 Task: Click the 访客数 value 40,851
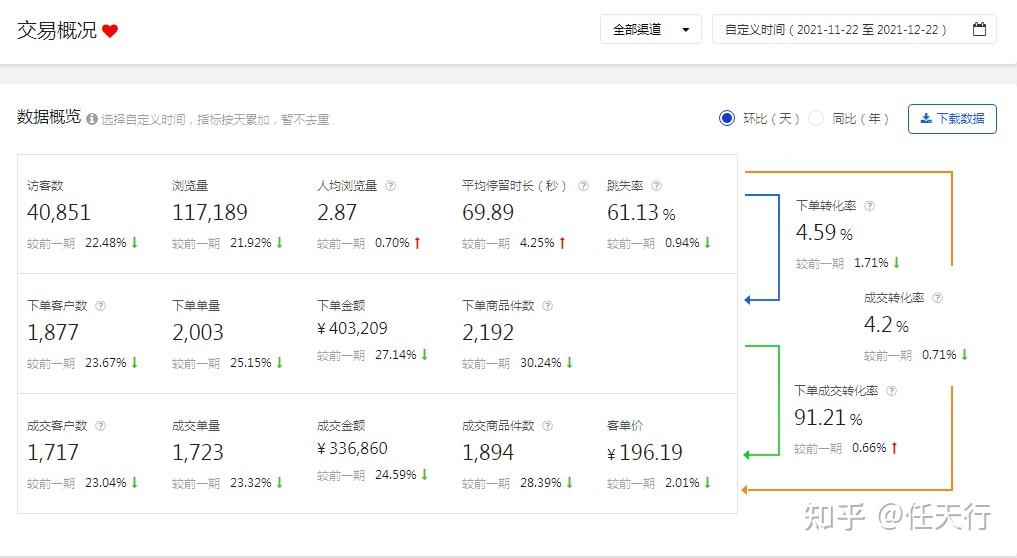tap(58, 212)
